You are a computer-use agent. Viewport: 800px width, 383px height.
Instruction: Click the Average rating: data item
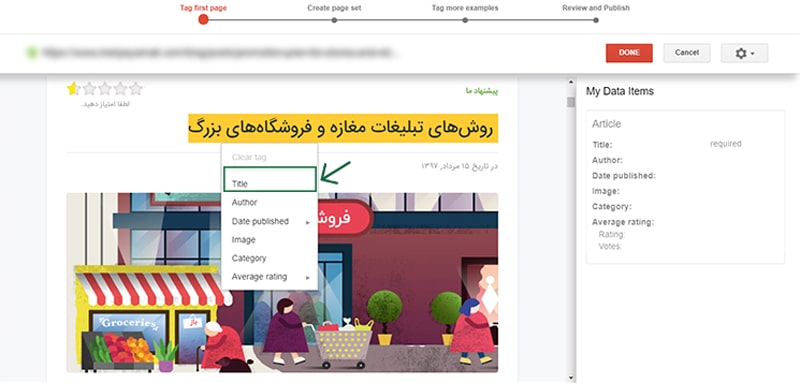[623, 222]
